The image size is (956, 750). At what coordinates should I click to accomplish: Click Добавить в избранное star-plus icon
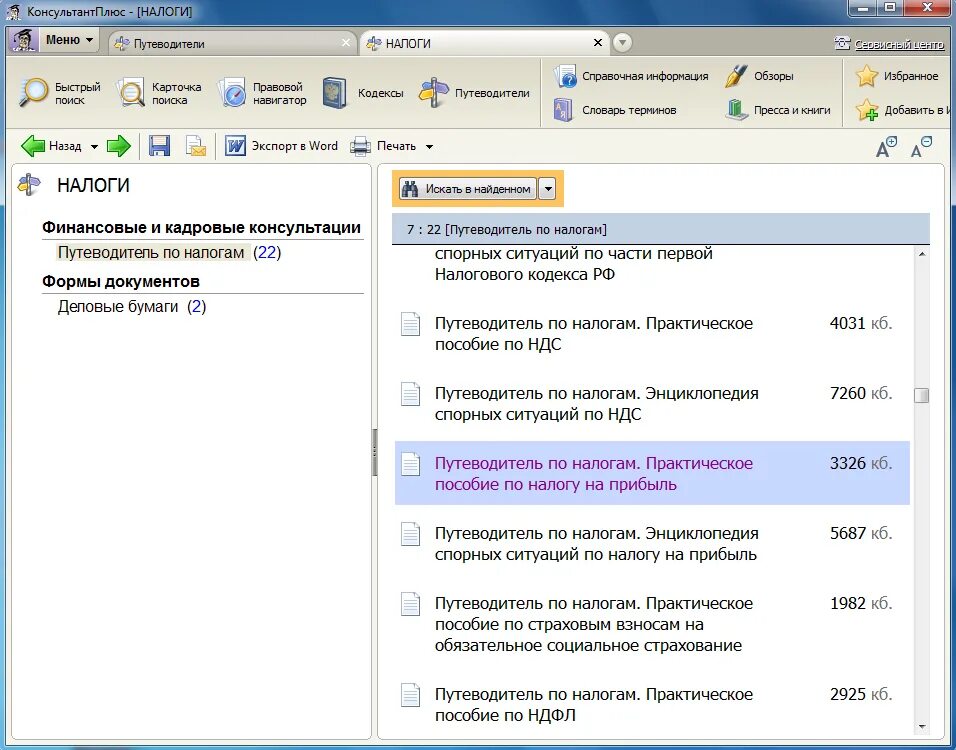(867, 110)
